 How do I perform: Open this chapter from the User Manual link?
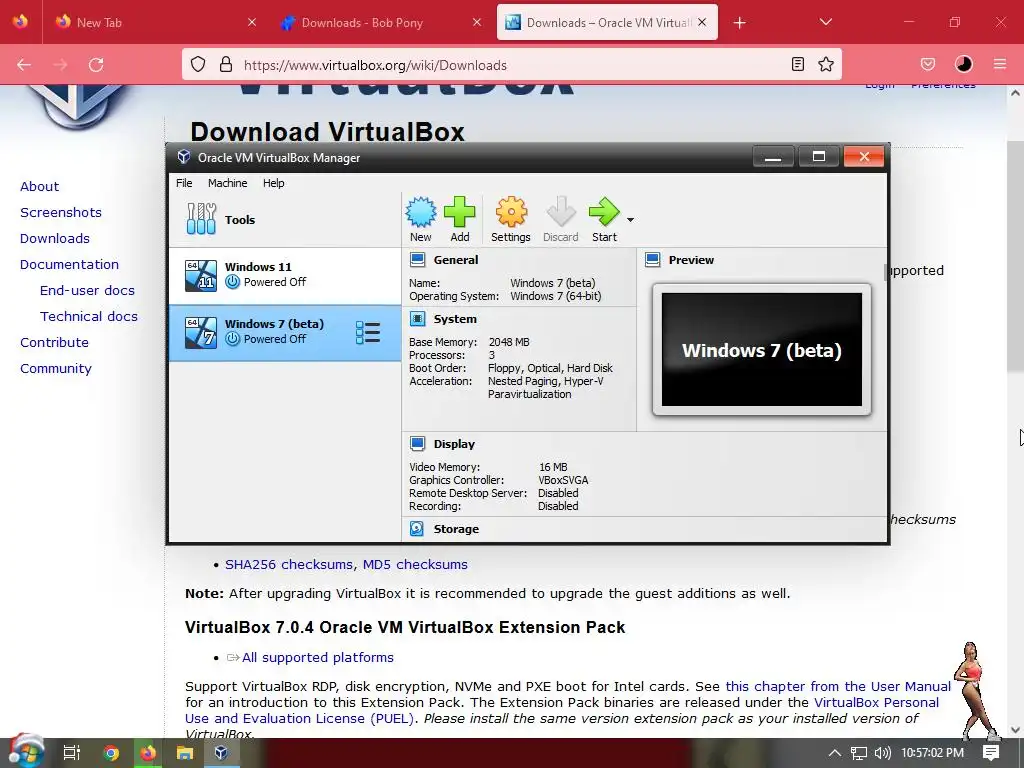(838, 686)
